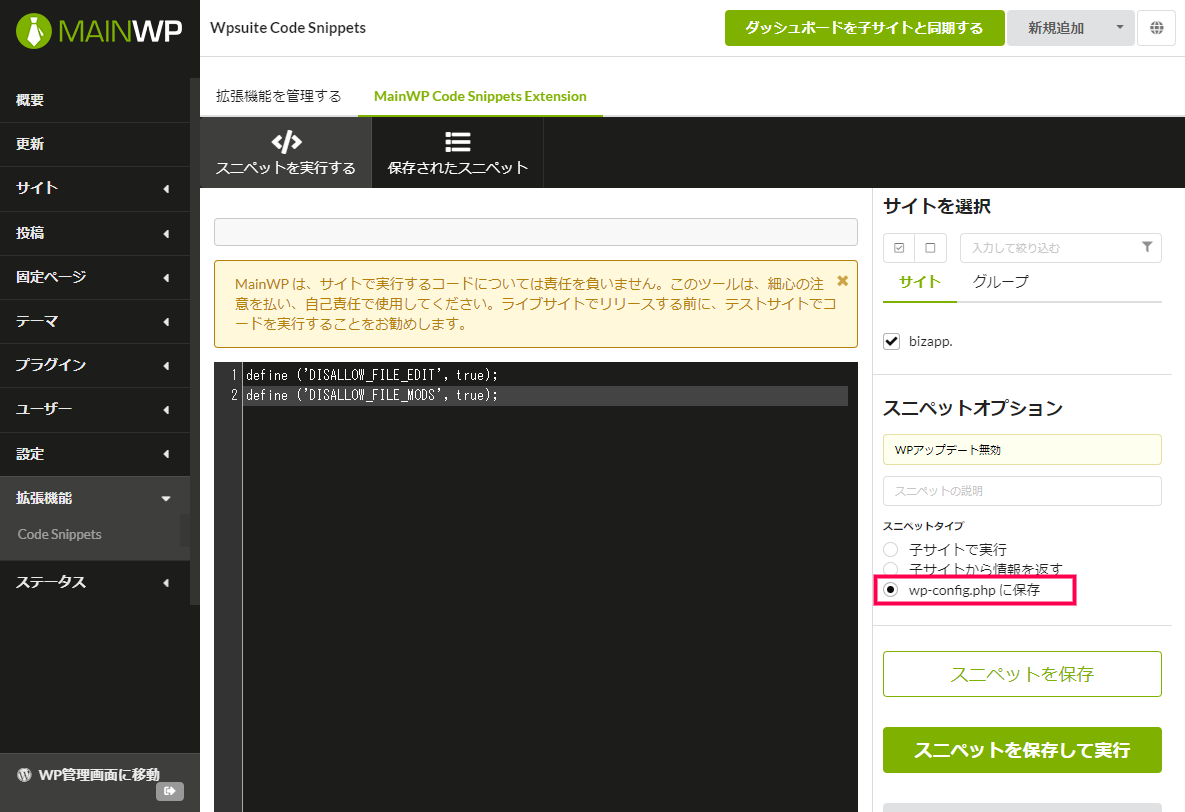The width and height of the screenshot is (1185, 812).
Task: Click the code brackets snippet icon
Action: 286,141
